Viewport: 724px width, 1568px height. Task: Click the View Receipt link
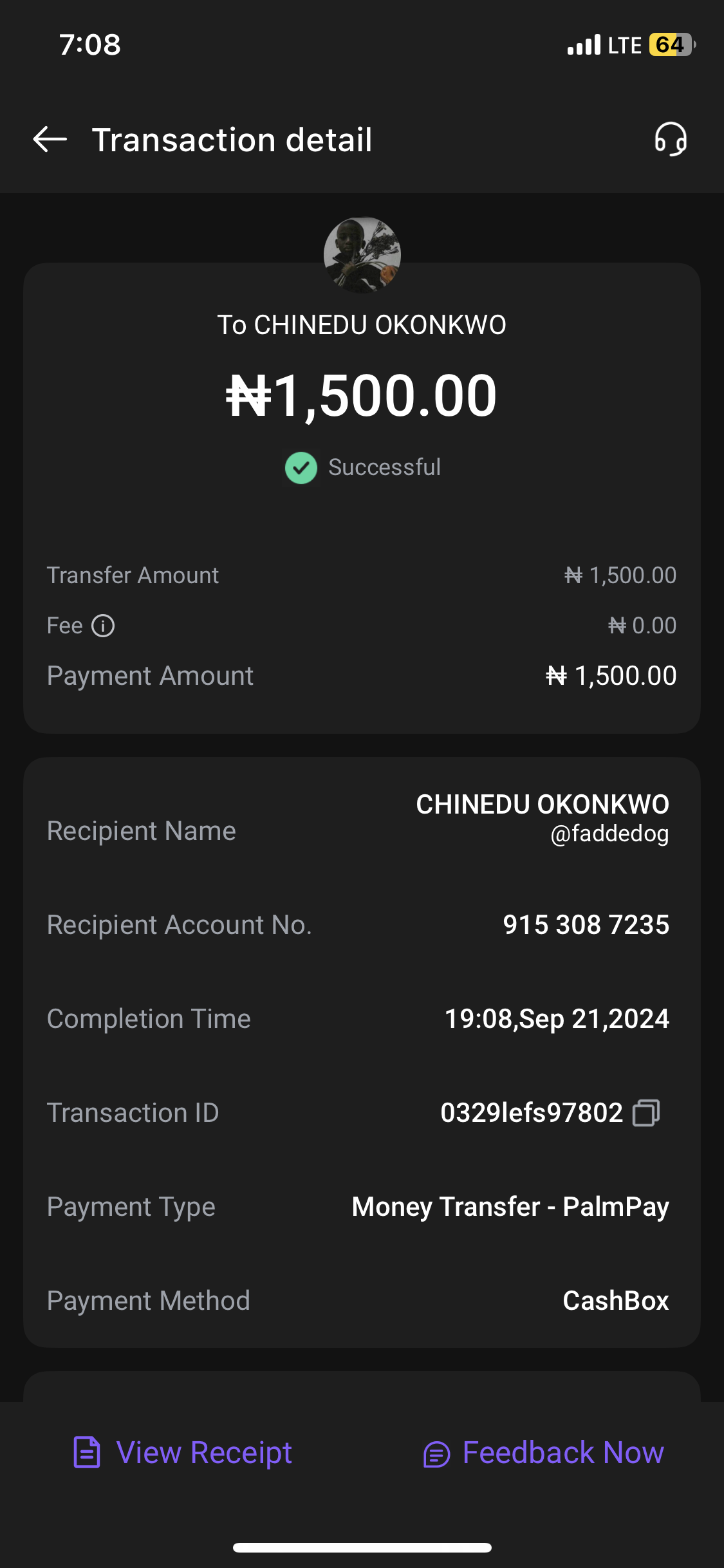(204, 1453)
